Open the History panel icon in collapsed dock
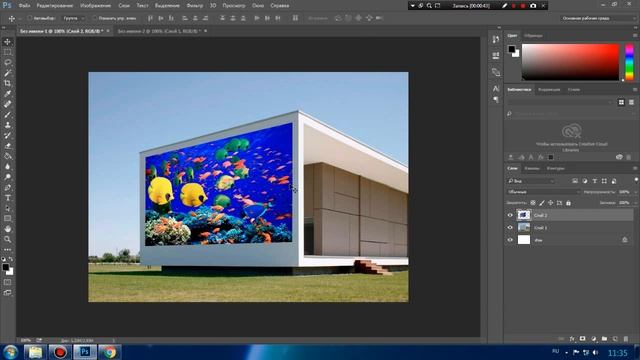The height and width of the screenshot is (360, 640). (x=496, y=40)
